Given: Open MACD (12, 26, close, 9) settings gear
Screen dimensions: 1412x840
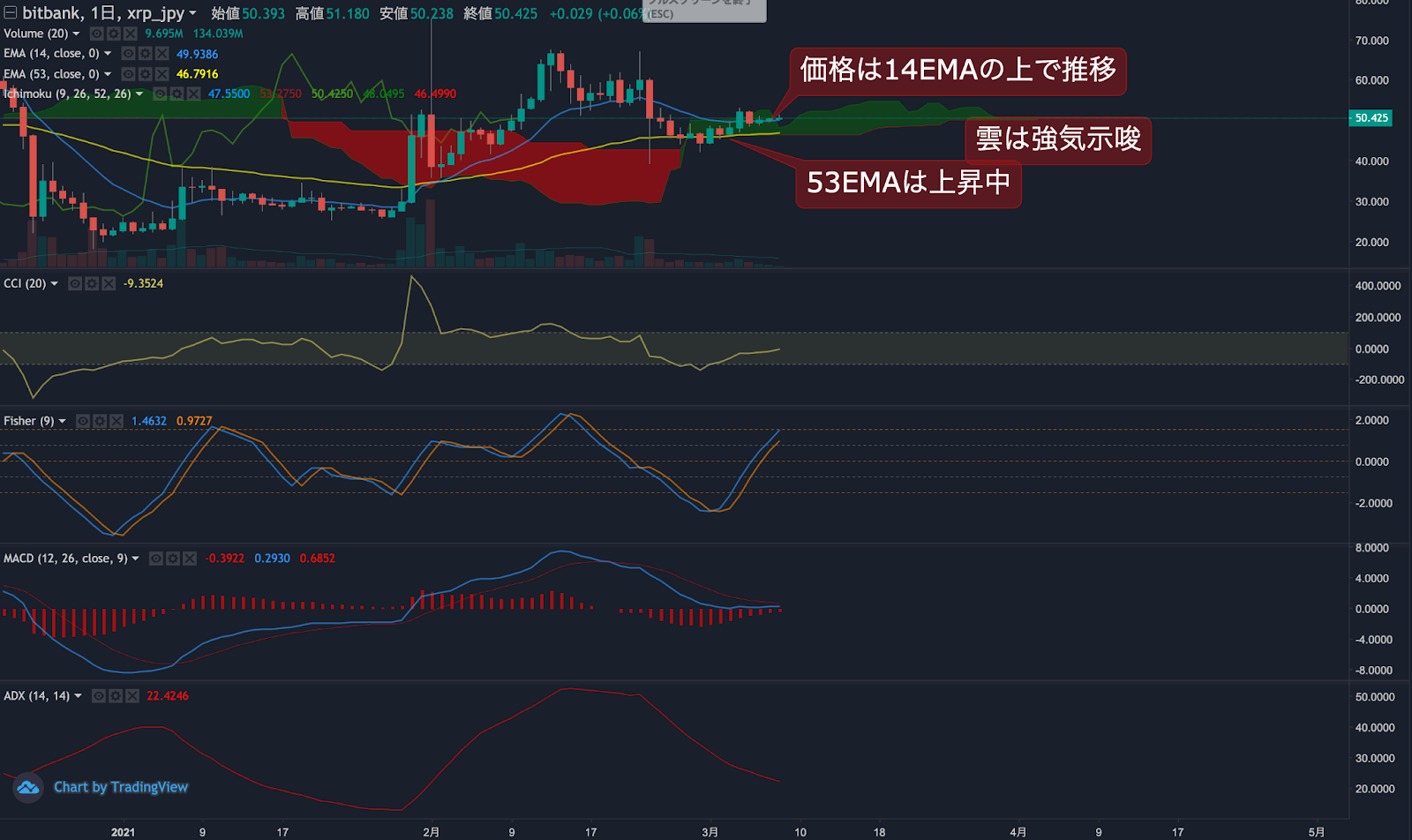Looking at the screenshot, I should click(x=173, y=559).
